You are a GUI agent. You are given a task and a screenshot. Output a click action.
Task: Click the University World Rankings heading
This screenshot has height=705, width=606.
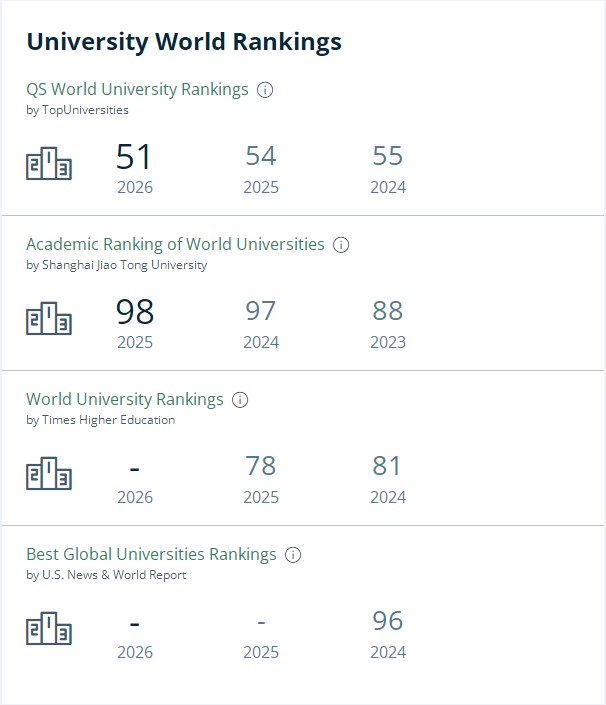(184, 42)
